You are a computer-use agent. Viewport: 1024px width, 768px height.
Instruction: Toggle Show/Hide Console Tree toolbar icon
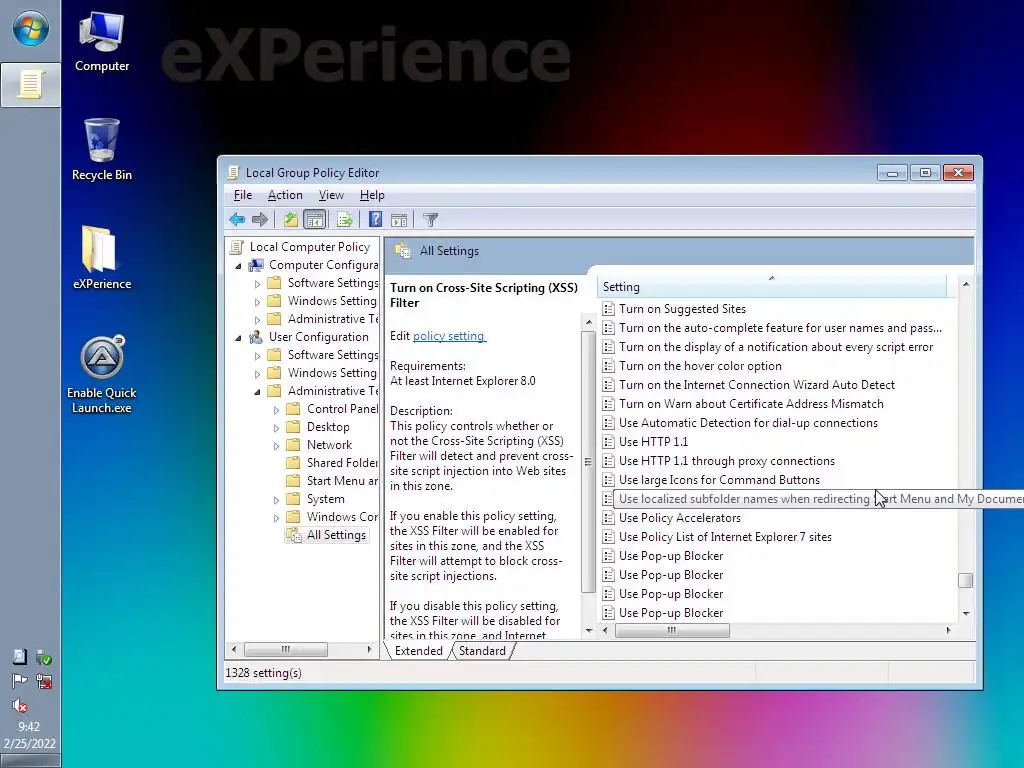point(314,219)
